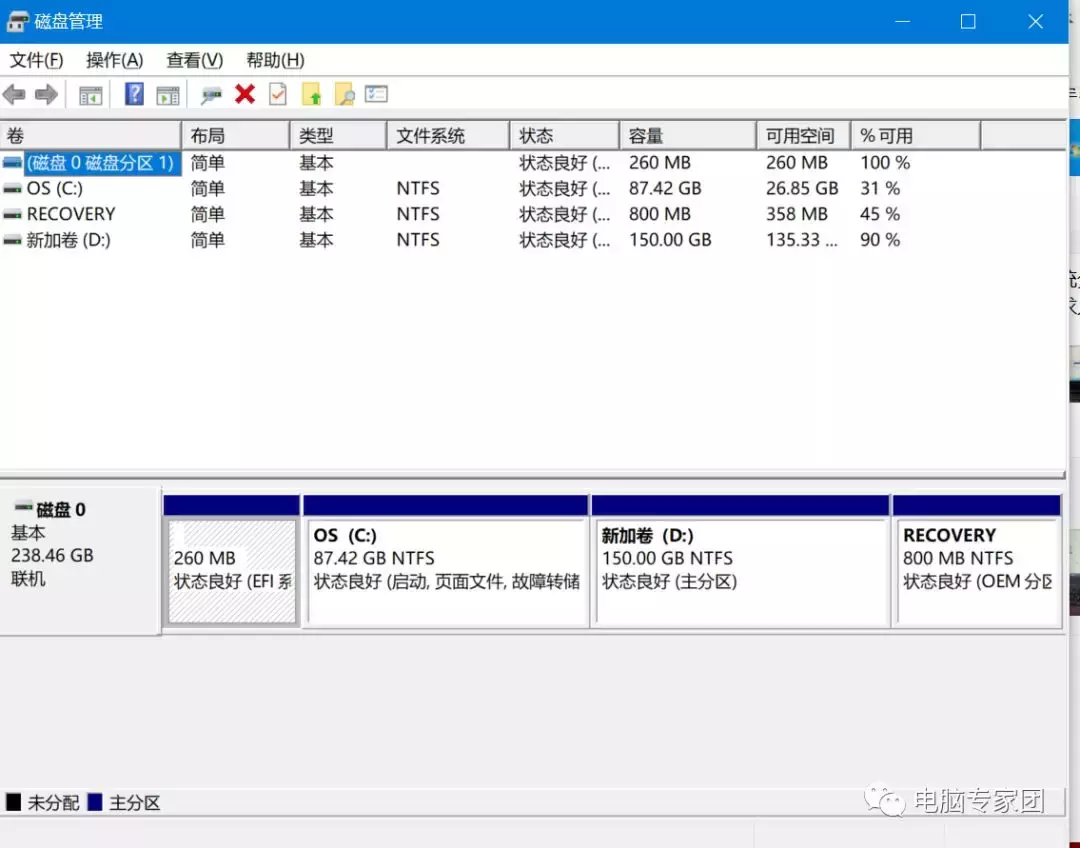Click the Forward arrow in toolbar

(x=46, y=95)
